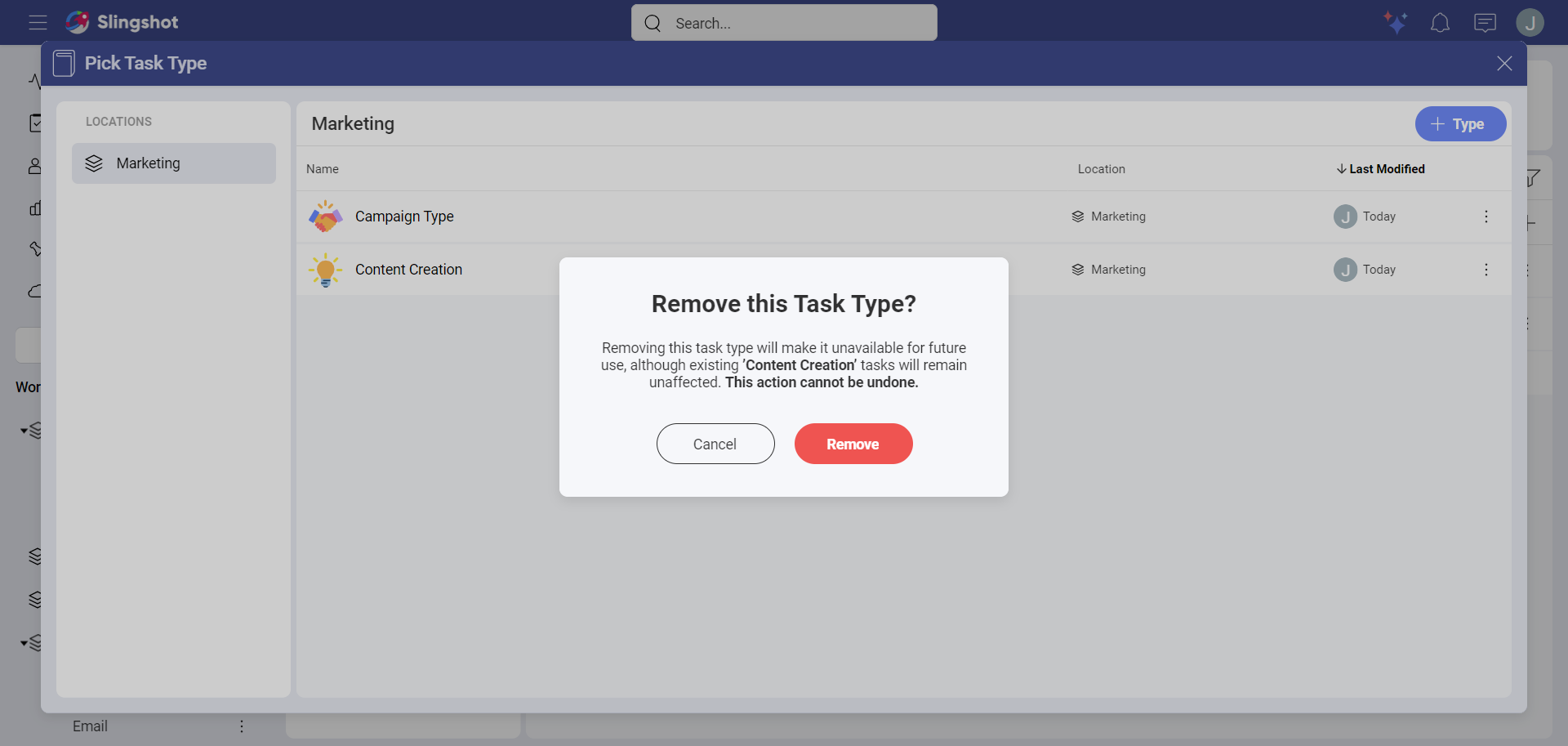Click Marketing location in Campaign Type row
This screenshot has height=746, width=1568.
click(1108, 217)
